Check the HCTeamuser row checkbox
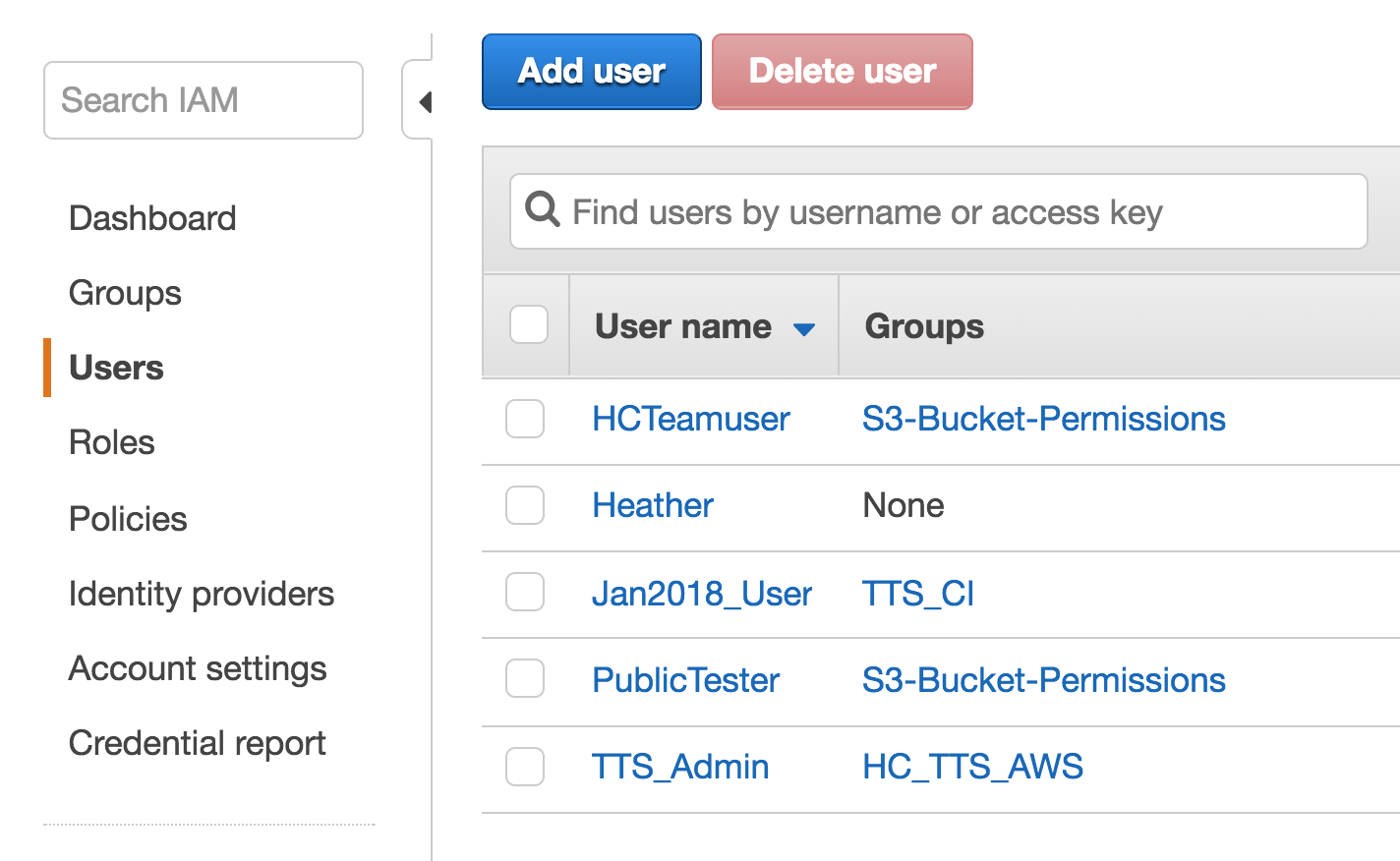This screenshot has width=1400, height=861. click(x=525, y=419)
